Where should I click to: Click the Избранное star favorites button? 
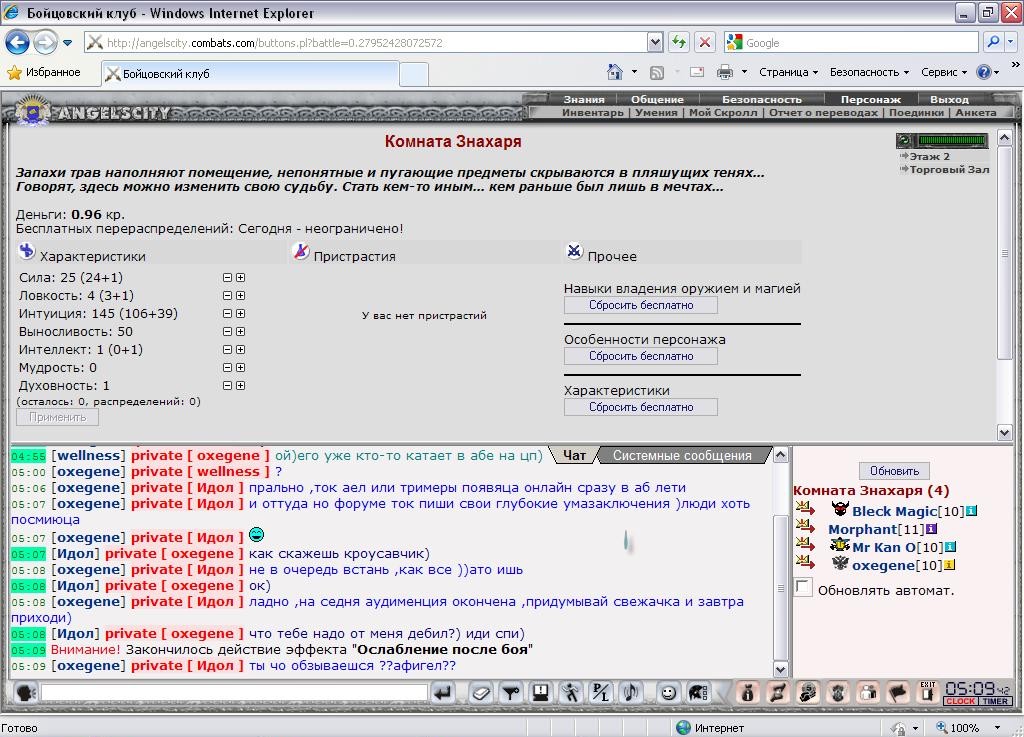[x=43, y=72]
